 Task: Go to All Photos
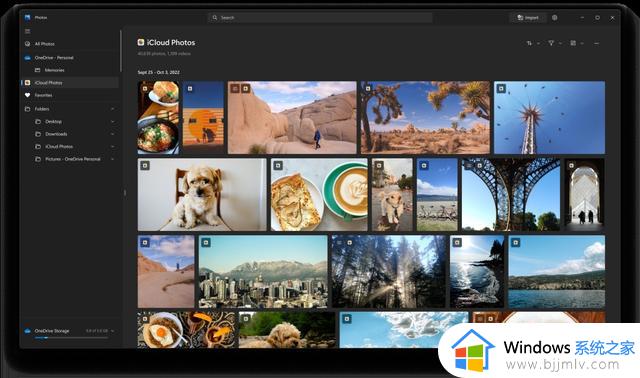(69, 44)
